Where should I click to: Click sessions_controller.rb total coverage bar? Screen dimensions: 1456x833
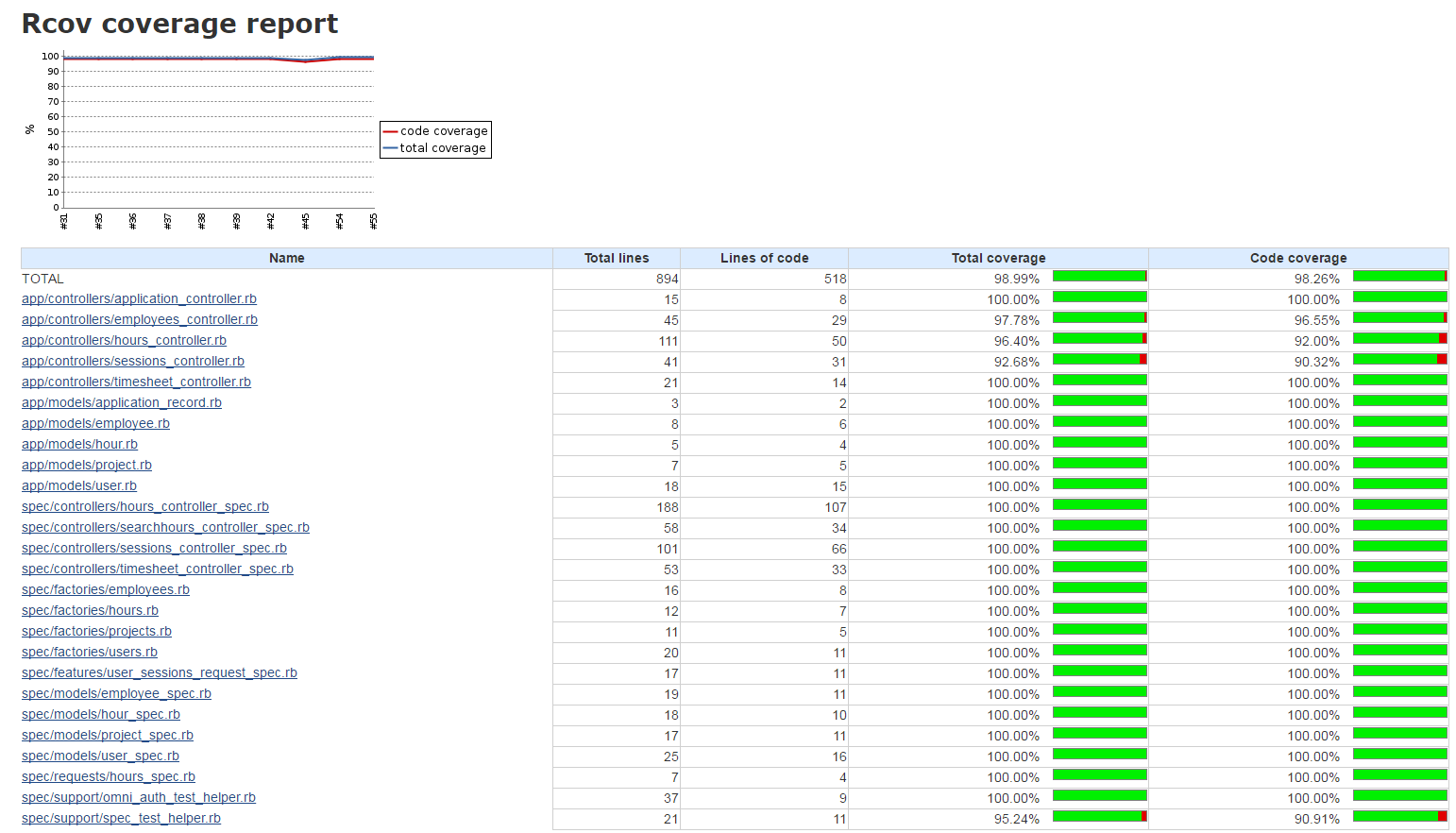coord(1100,360)
